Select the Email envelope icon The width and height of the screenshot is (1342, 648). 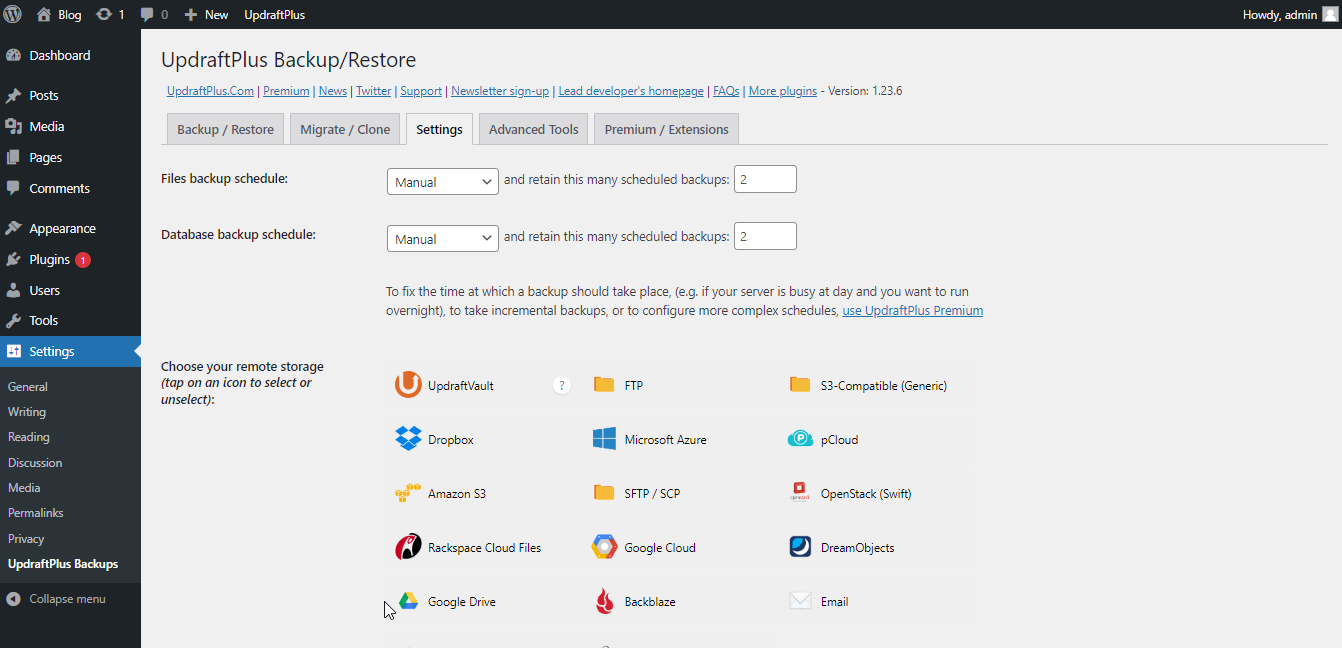tap(800, 601)
